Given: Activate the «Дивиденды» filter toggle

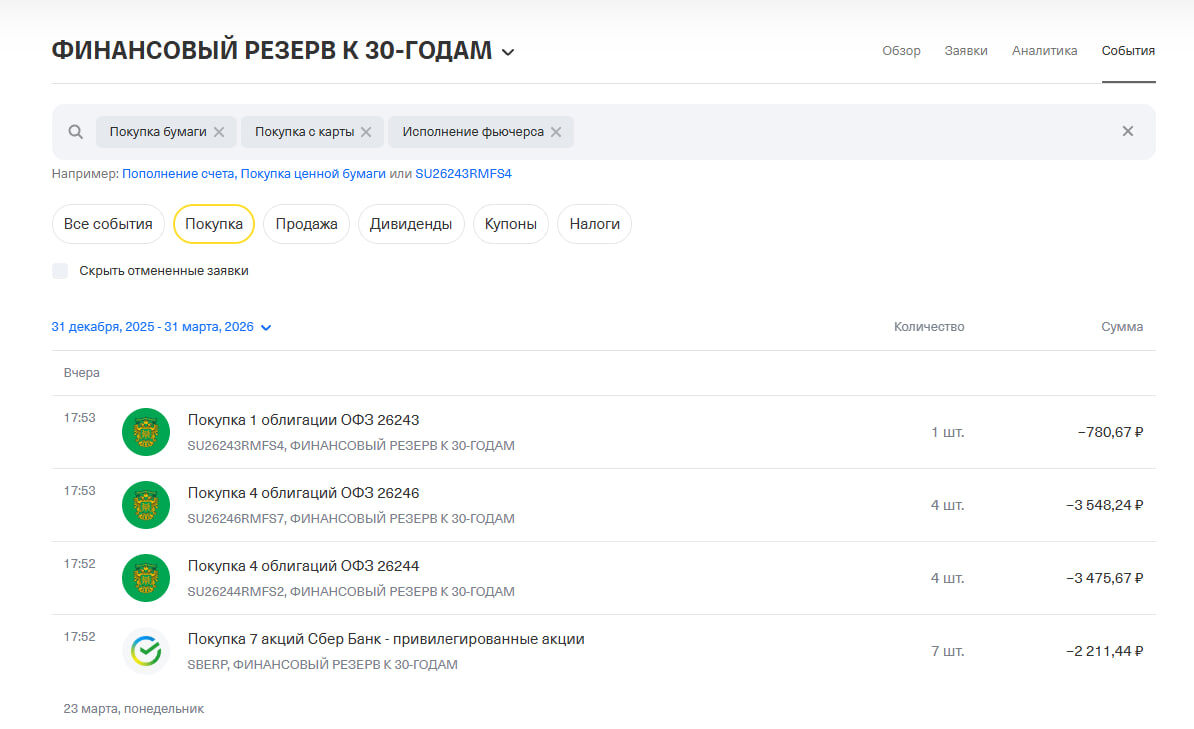Looking at the screenshot, I should coord(411,224).
